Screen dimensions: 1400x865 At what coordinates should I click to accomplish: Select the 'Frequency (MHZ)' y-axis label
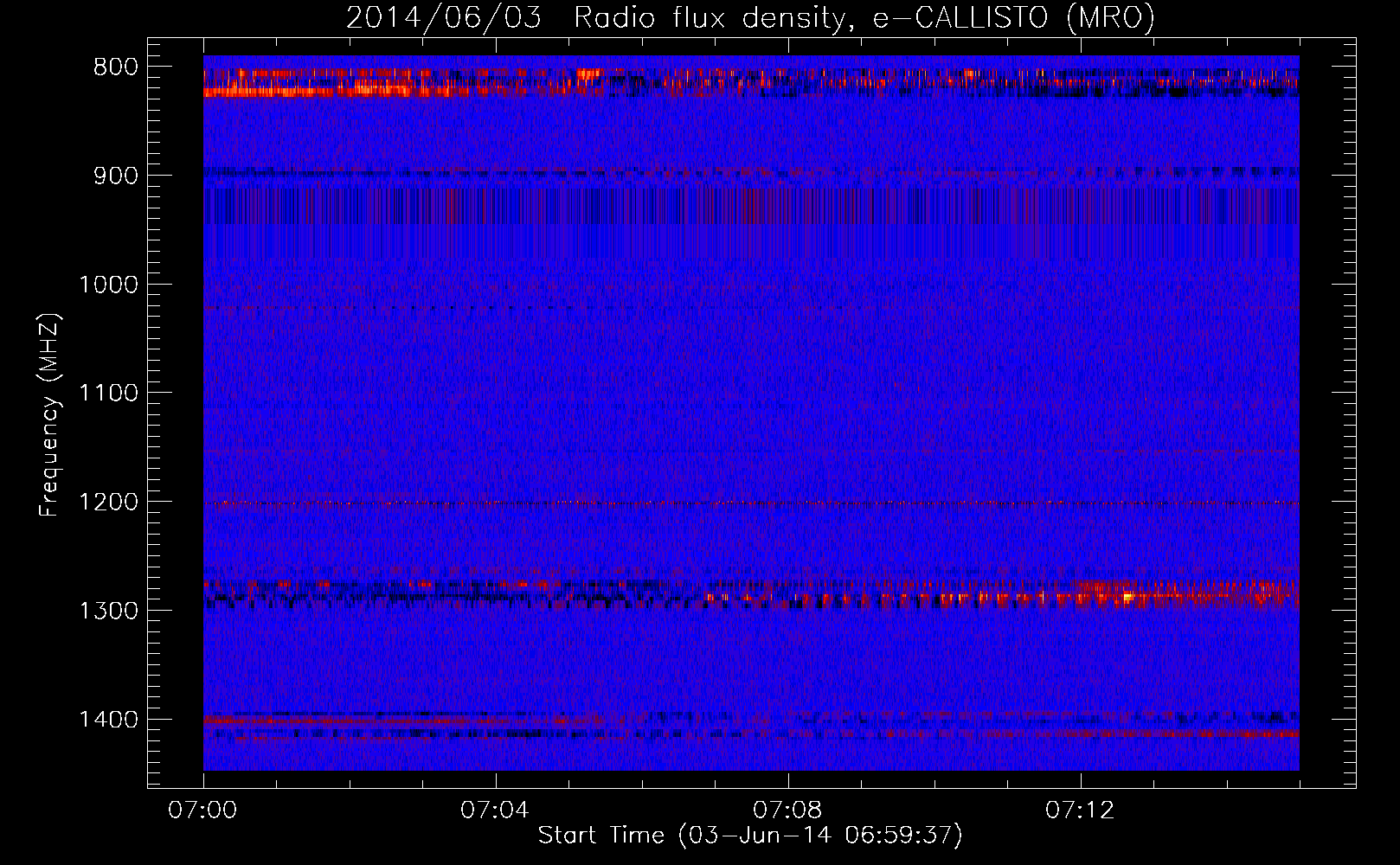click(x=49, y=414)
